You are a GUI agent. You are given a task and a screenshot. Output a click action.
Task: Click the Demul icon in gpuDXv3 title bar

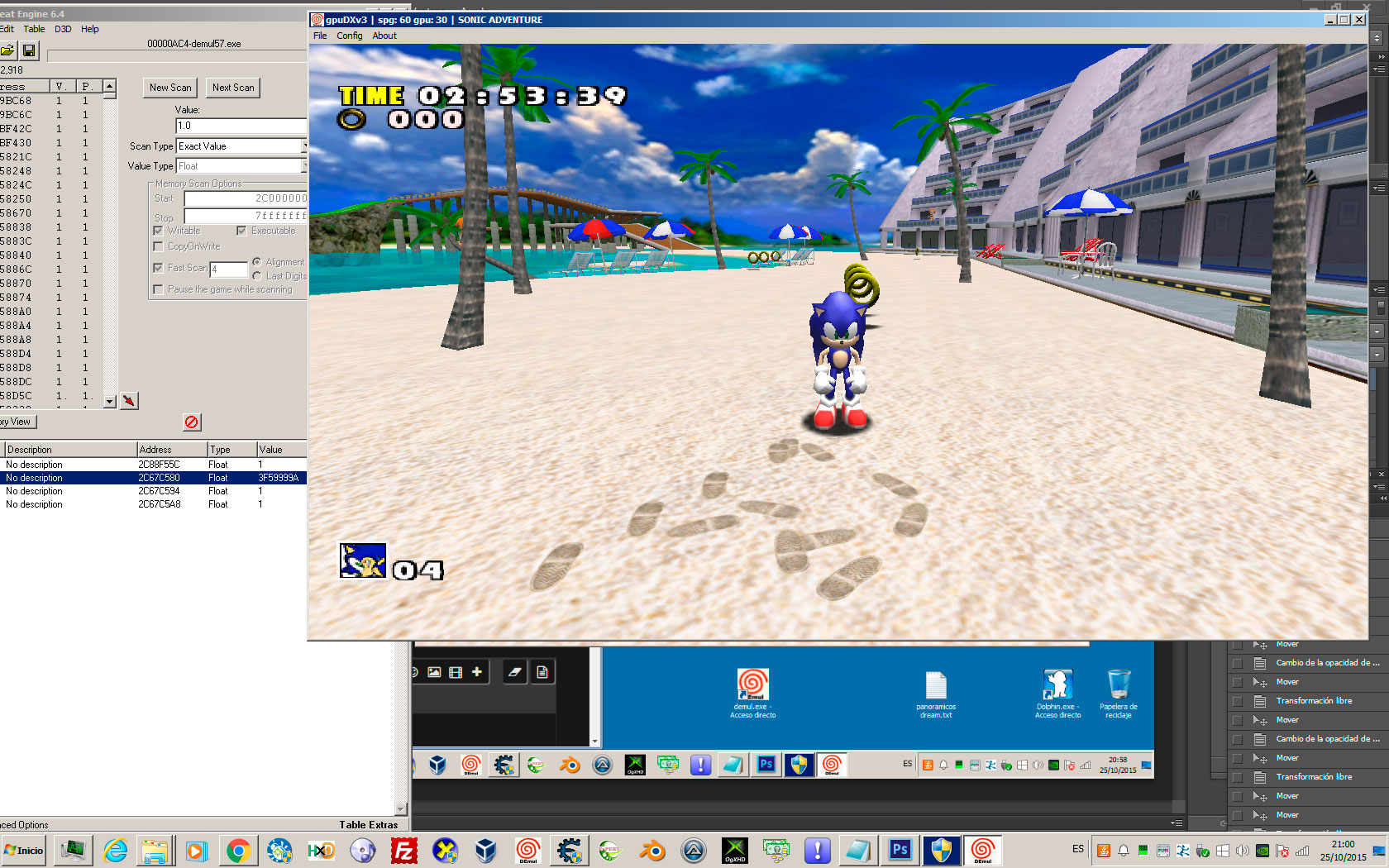317,20
